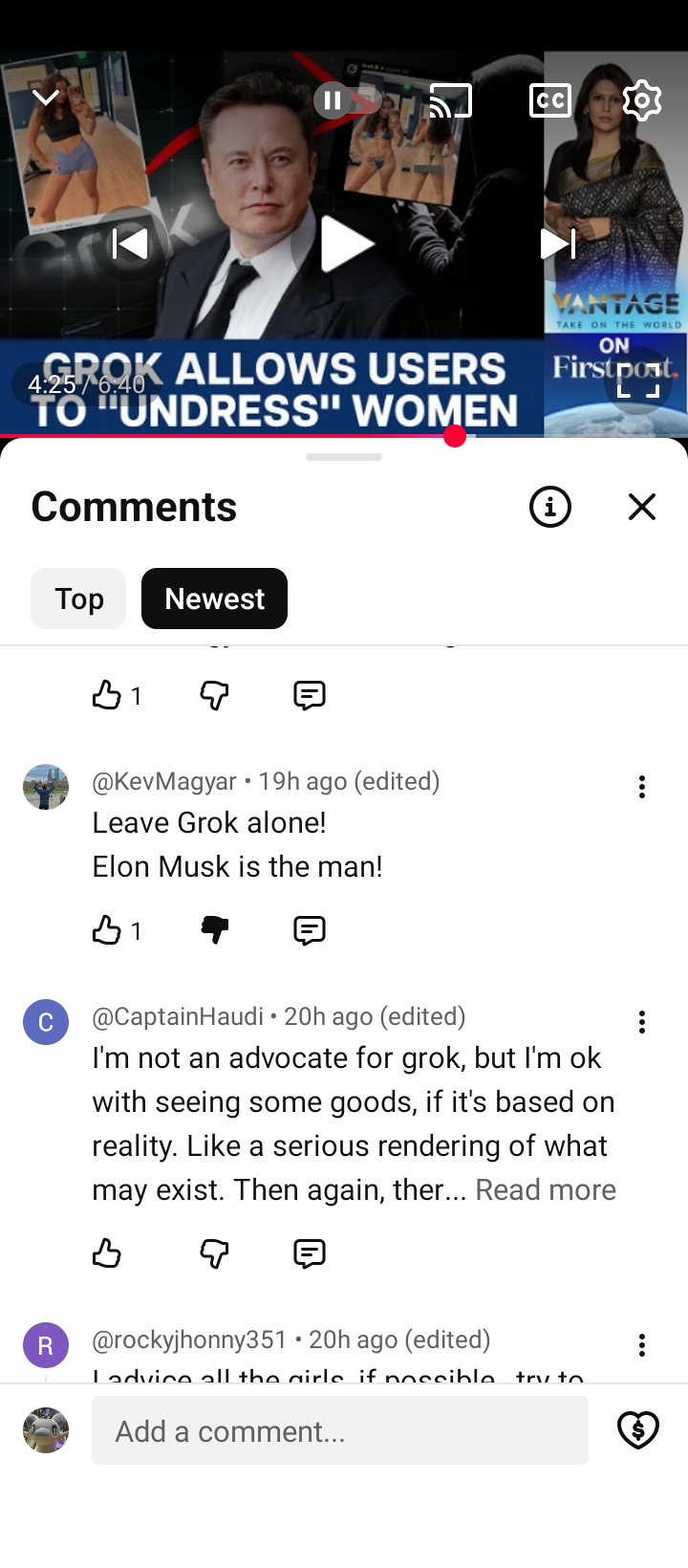
Task: Cast video to another screen
Action: (x=451, y=100)
